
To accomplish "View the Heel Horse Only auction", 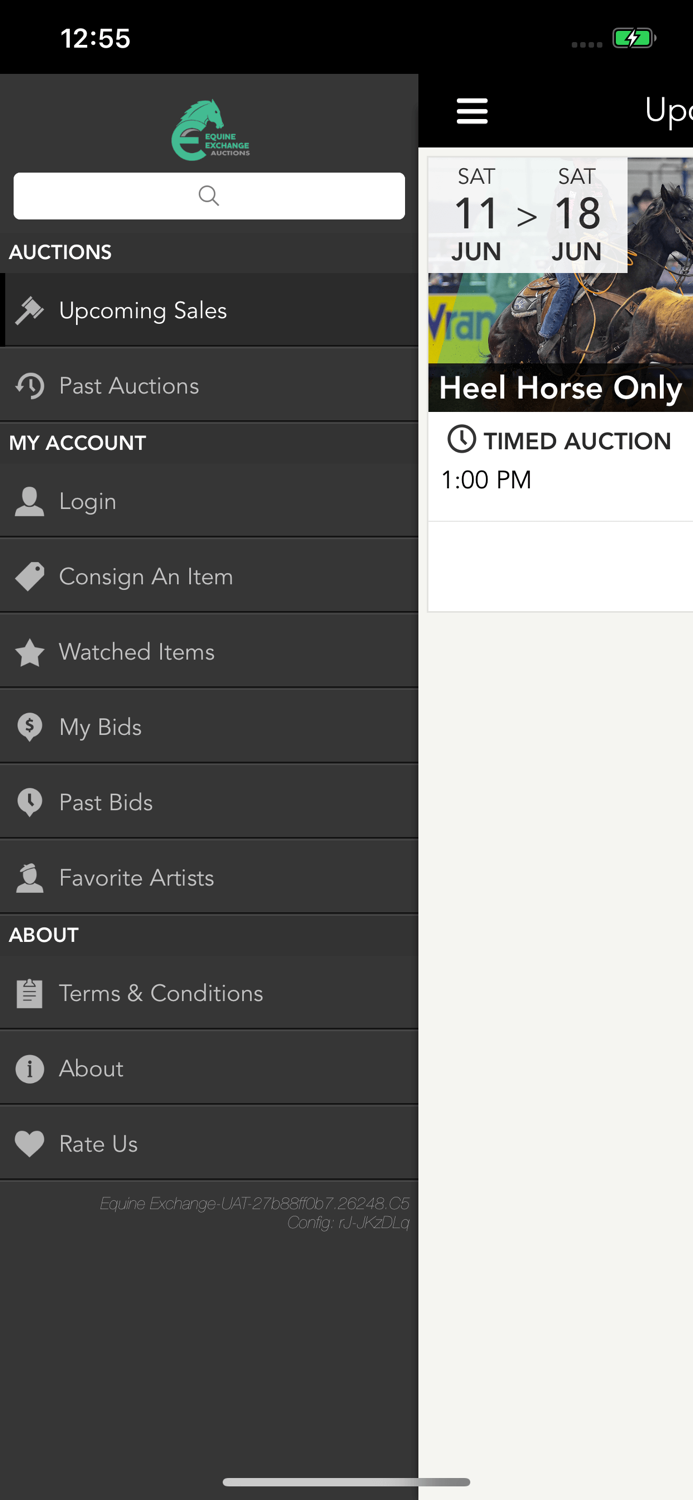I will (561, 388).
